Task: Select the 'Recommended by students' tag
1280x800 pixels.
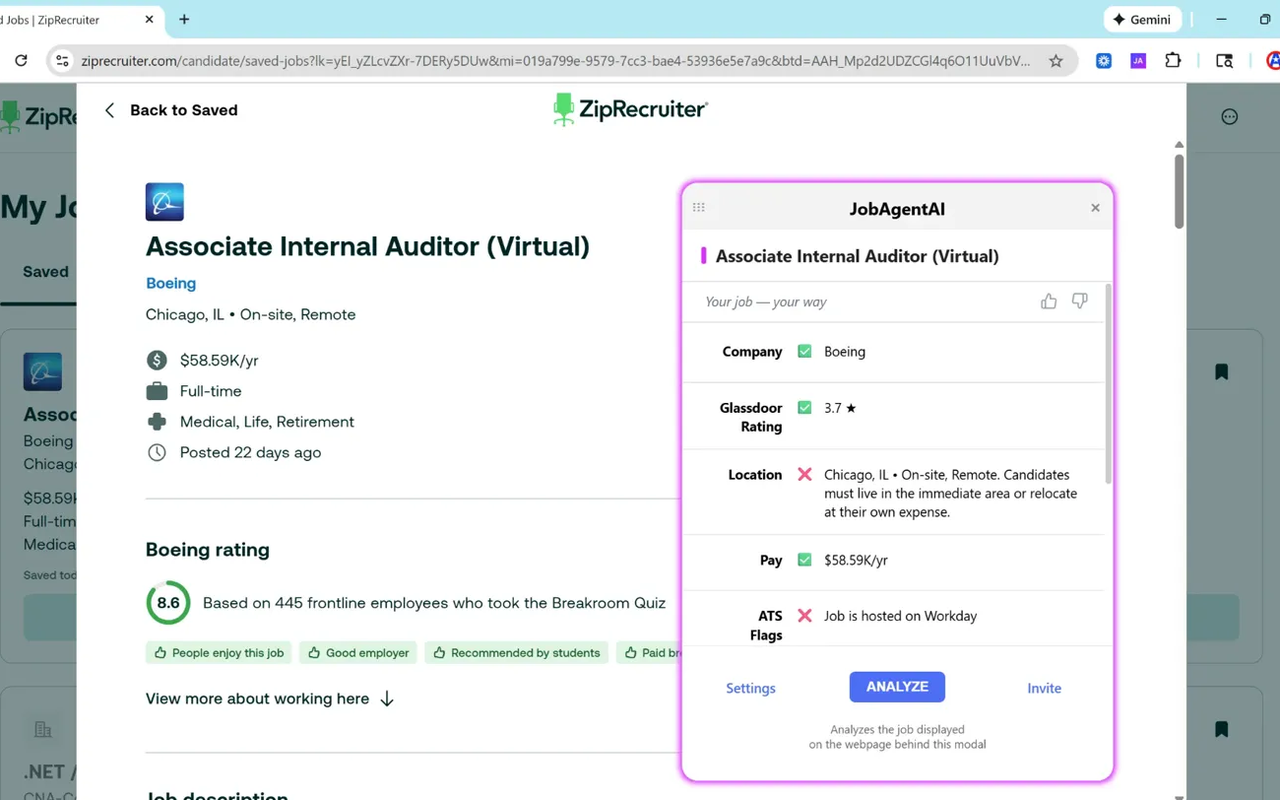Action: tap(516, 653)
